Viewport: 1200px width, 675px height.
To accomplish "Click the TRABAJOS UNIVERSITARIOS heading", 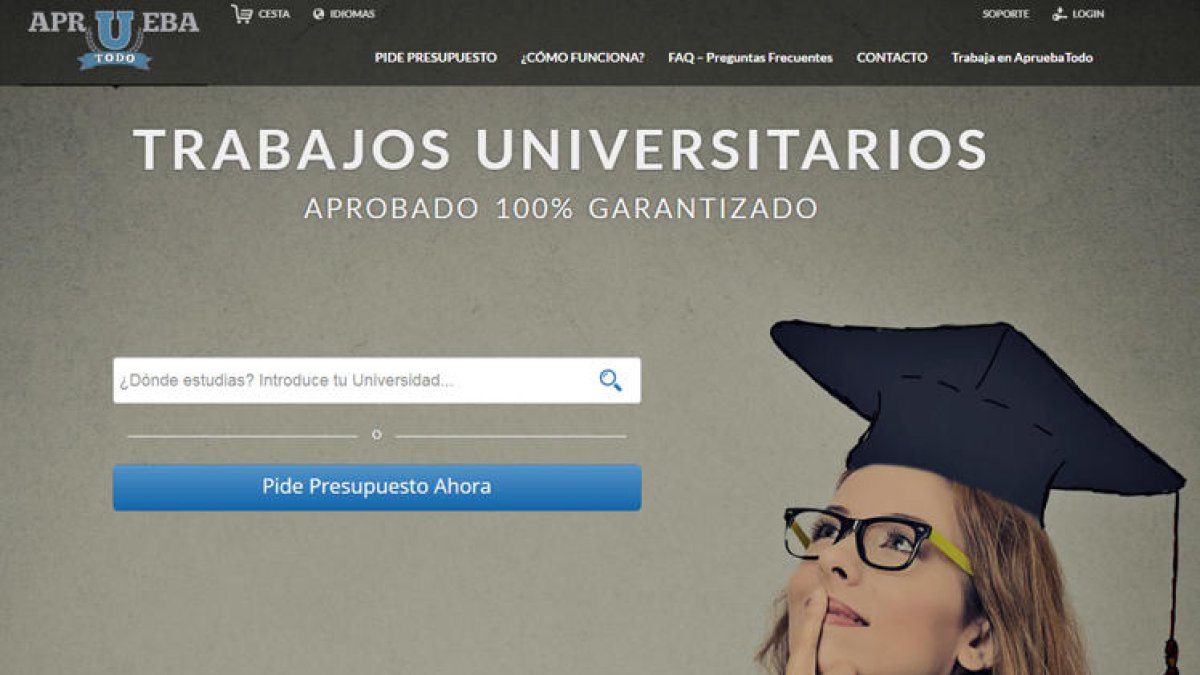I will pyautogui.click(x=560, y=149).
